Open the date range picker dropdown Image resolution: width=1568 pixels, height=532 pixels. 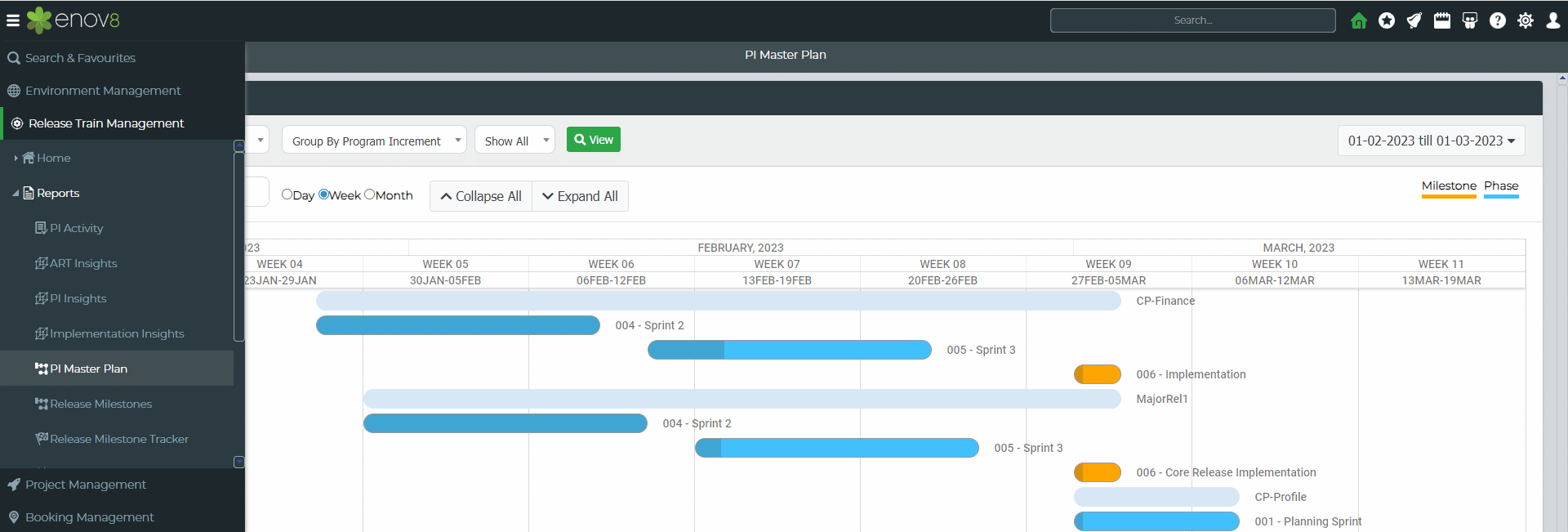1431,141
